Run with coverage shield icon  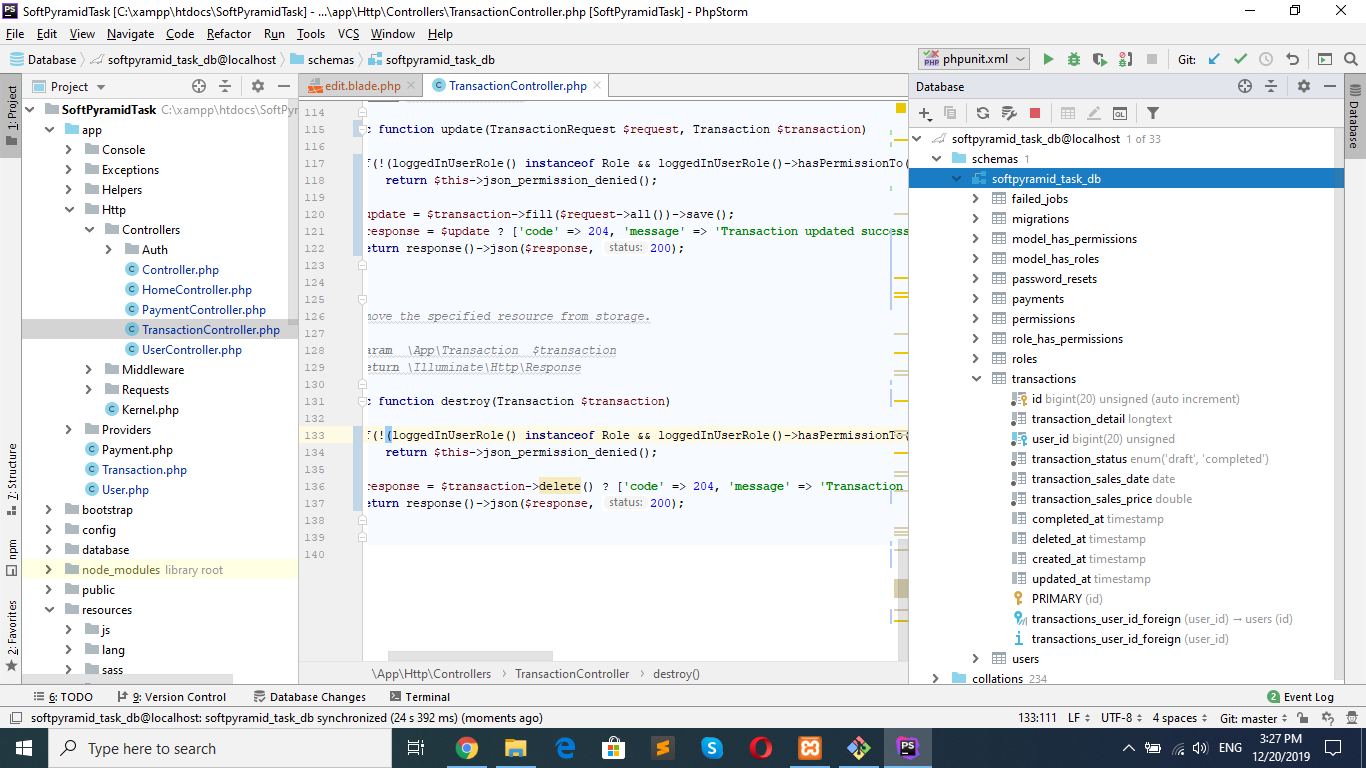[1099, 59]
